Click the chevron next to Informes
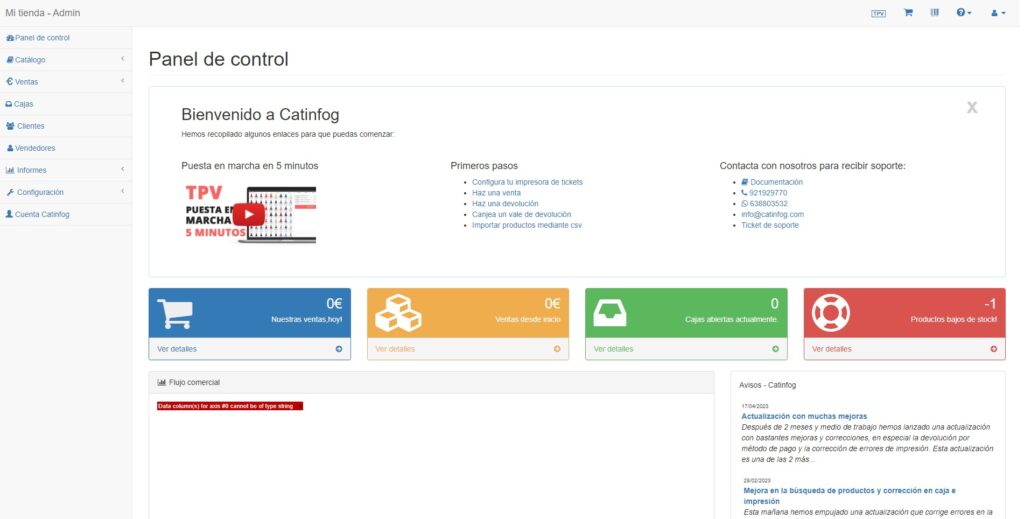The height and width of the screenshot is (519, 1024). (x=122, y=169)
